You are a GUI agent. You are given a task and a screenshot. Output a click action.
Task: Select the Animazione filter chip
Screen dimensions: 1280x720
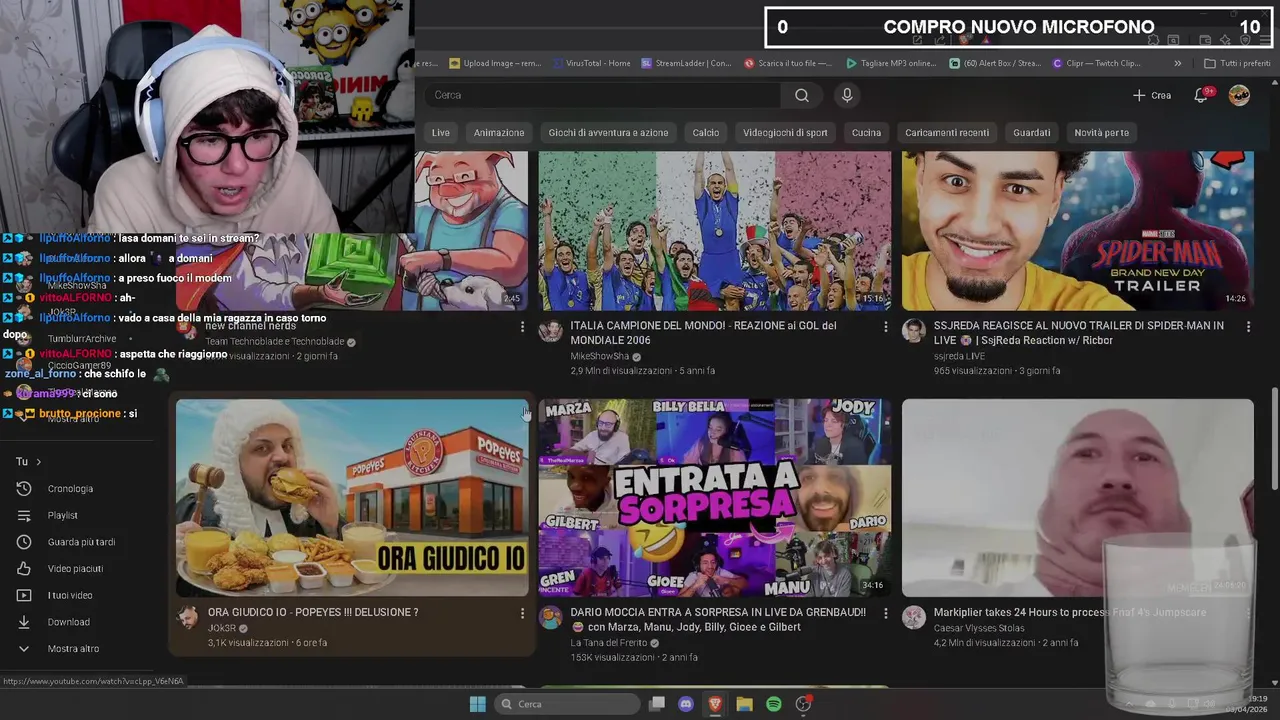click(499, 133)
